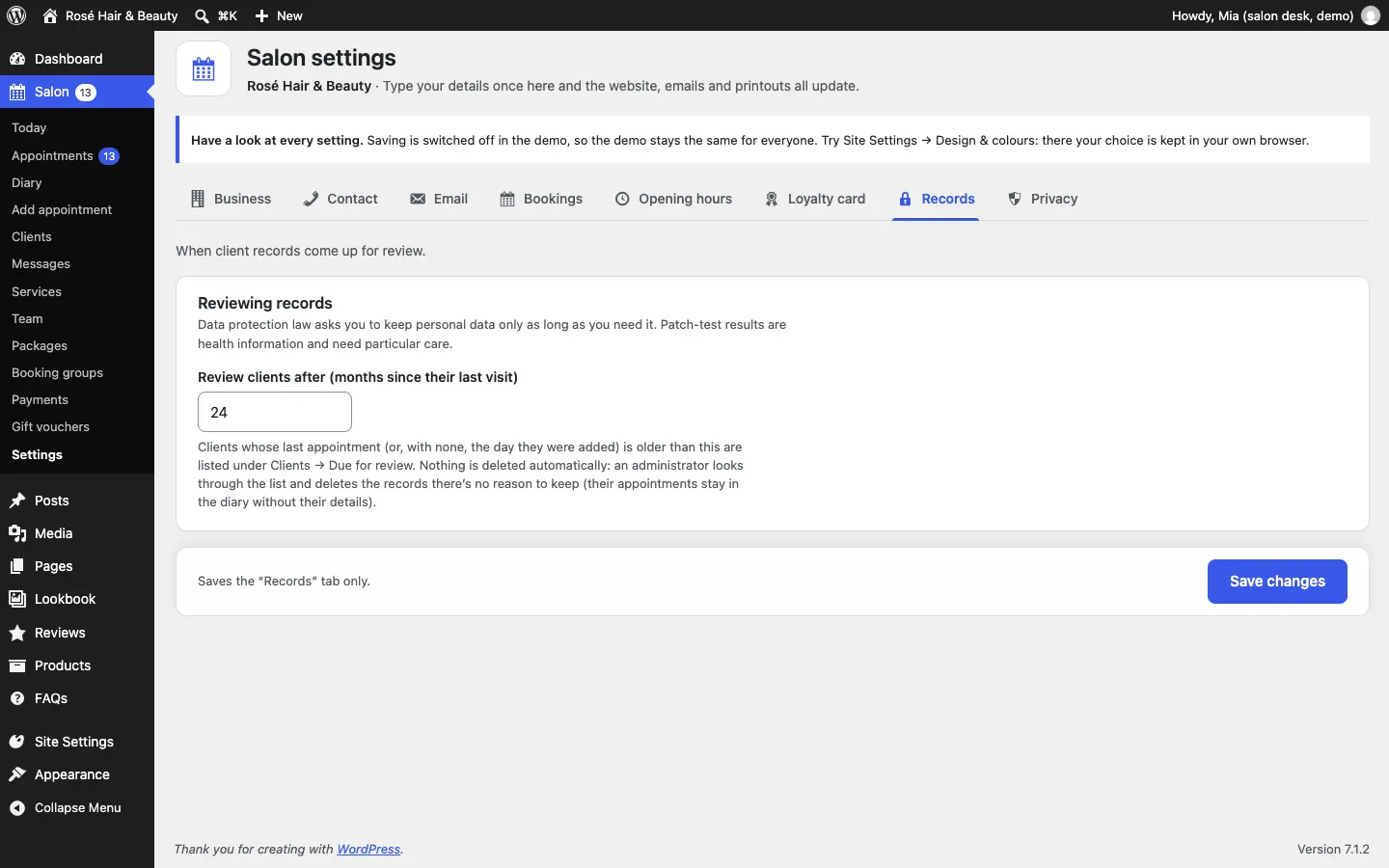
Task: Select the Records tab
Action: [936, 199]
